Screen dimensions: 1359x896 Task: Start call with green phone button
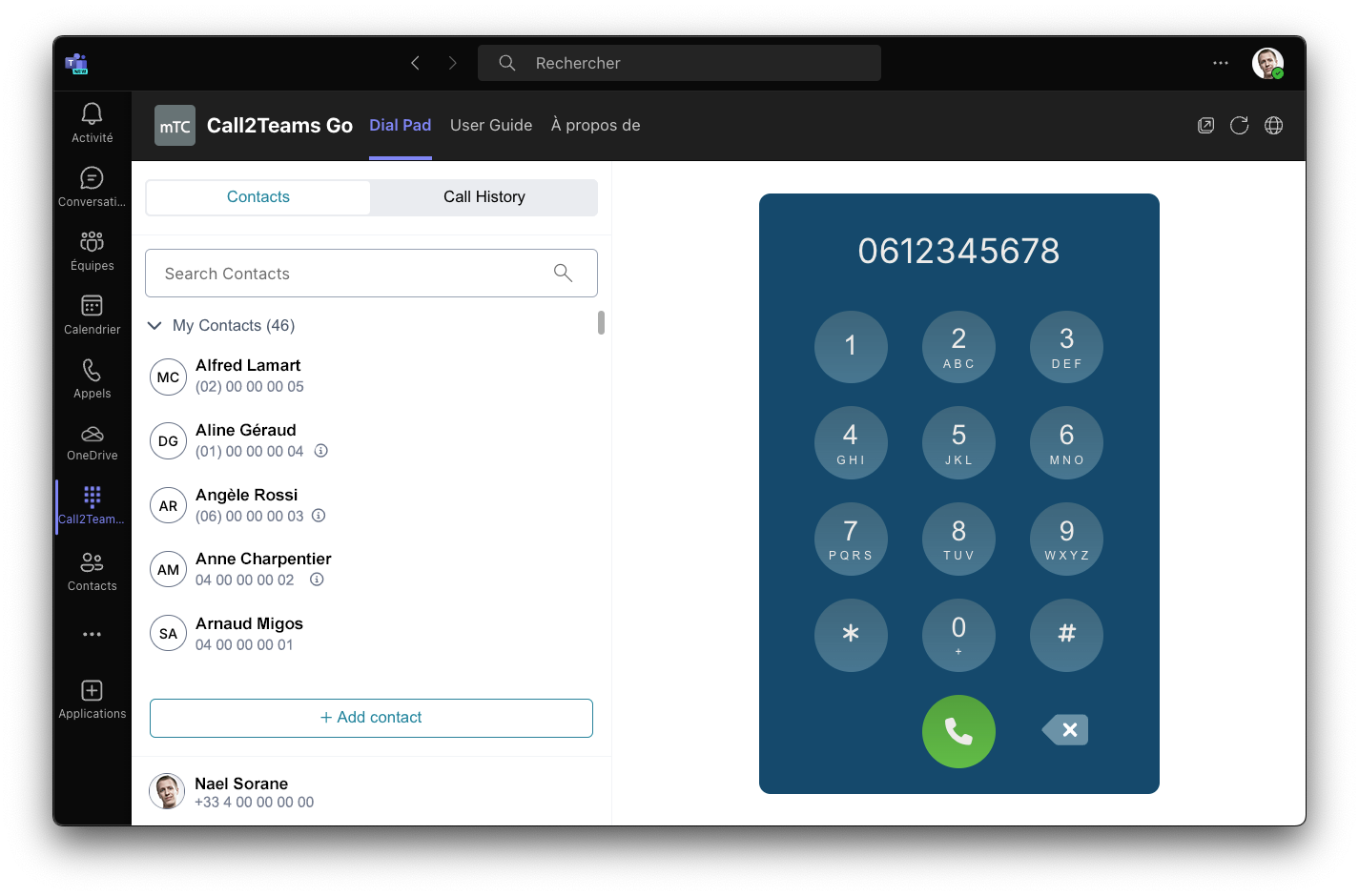click(x=958, y=731)
